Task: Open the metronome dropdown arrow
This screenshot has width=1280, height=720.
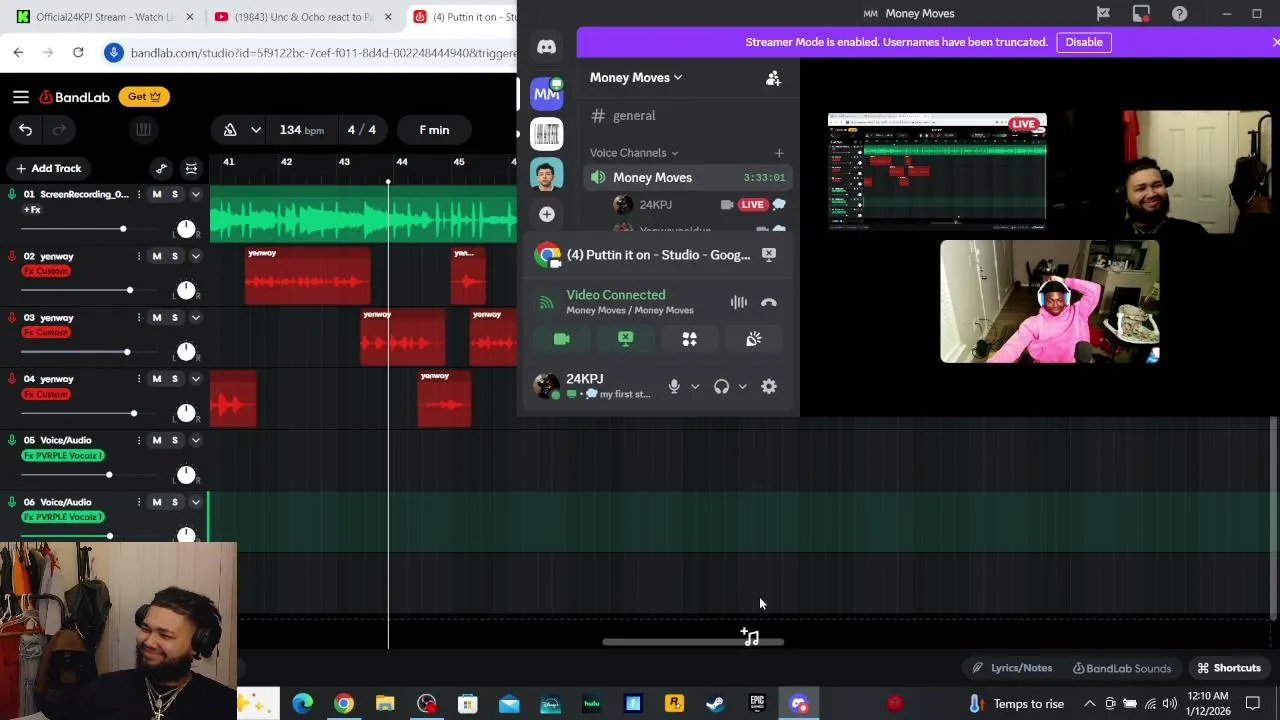Action: click(x=256, y=130)
